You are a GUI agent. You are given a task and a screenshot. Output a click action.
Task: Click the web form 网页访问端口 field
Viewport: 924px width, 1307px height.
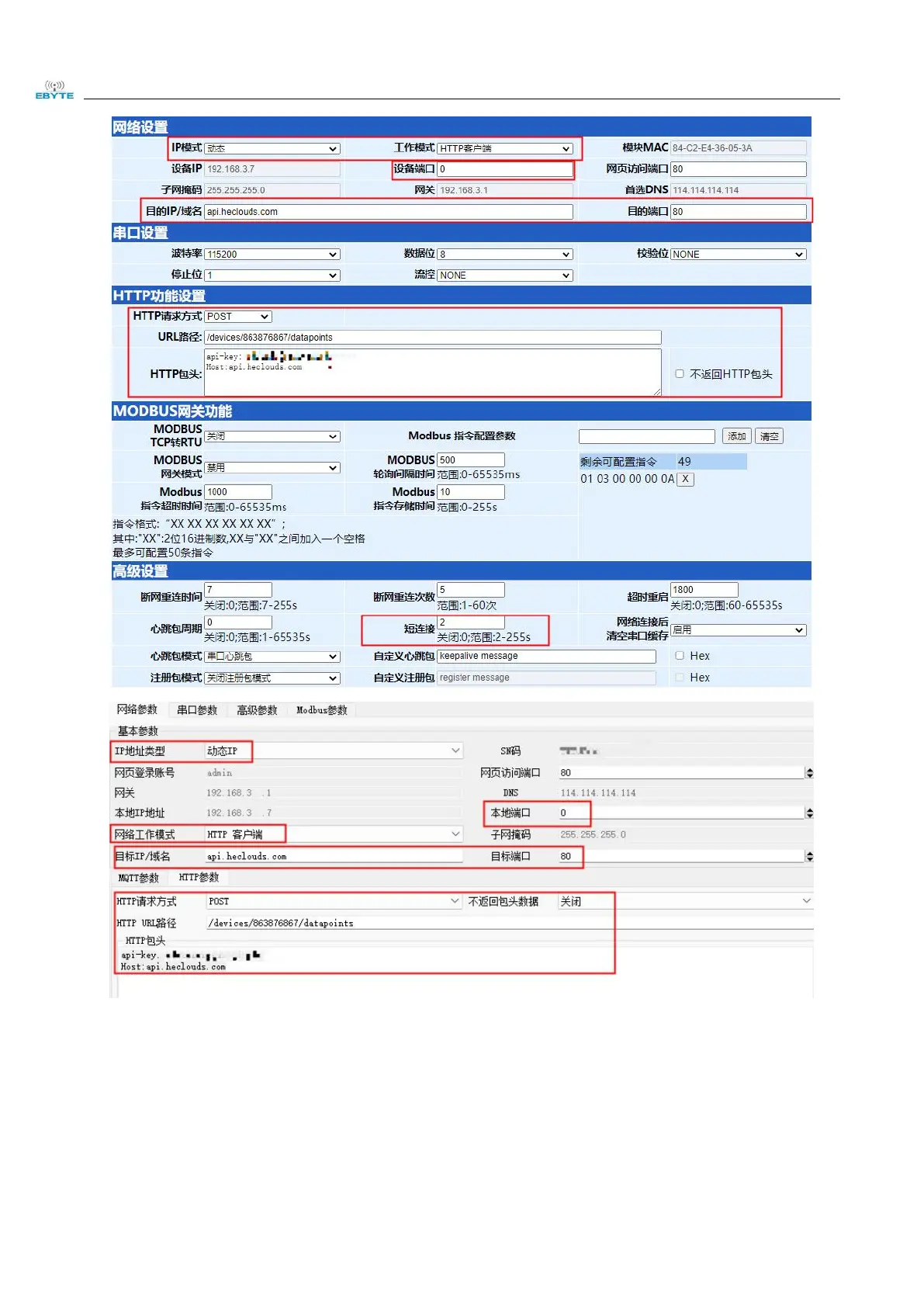point(739,168)
